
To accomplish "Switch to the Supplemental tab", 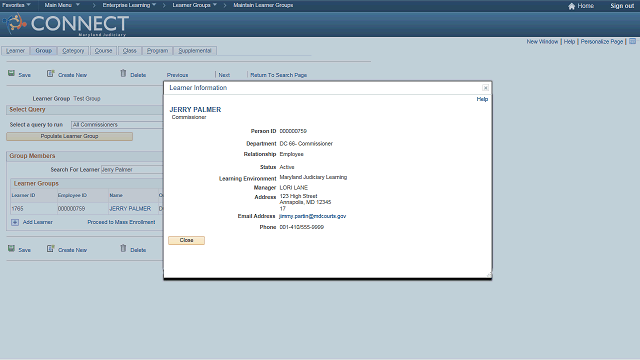I will [195, 51].
